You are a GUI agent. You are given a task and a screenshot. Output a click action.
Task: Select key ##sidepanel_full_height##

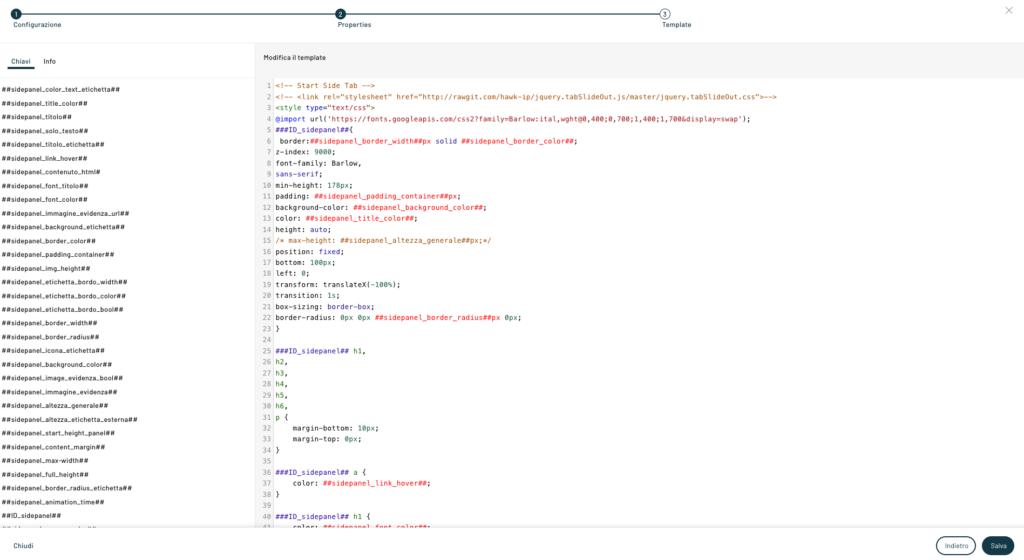pyautogui.click(x=45, y=474)
